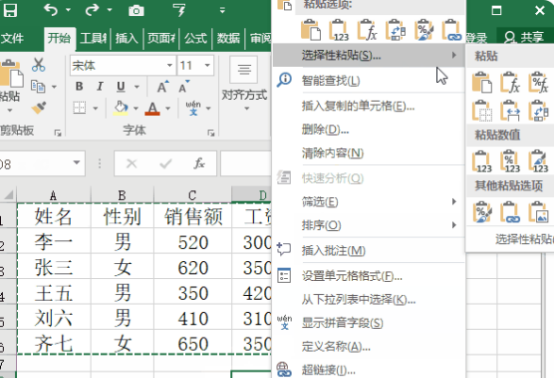Viewport: 554px width, 379px height.
Task: Increase font size with larger A
Action: point(163,87)
